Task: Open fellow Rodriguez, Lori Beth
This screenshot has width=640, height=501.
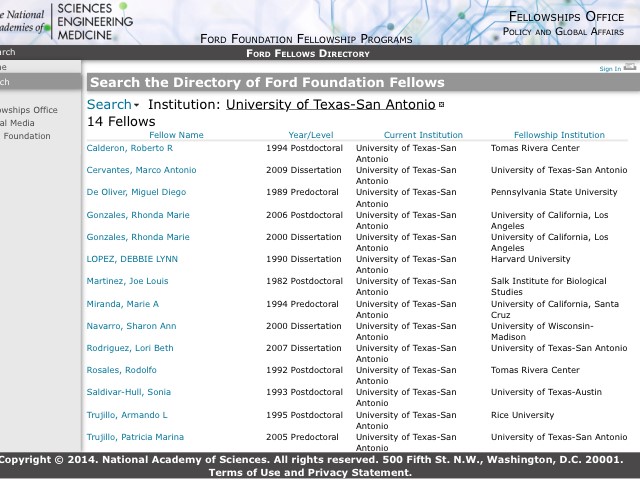Action: coord(130,348)
